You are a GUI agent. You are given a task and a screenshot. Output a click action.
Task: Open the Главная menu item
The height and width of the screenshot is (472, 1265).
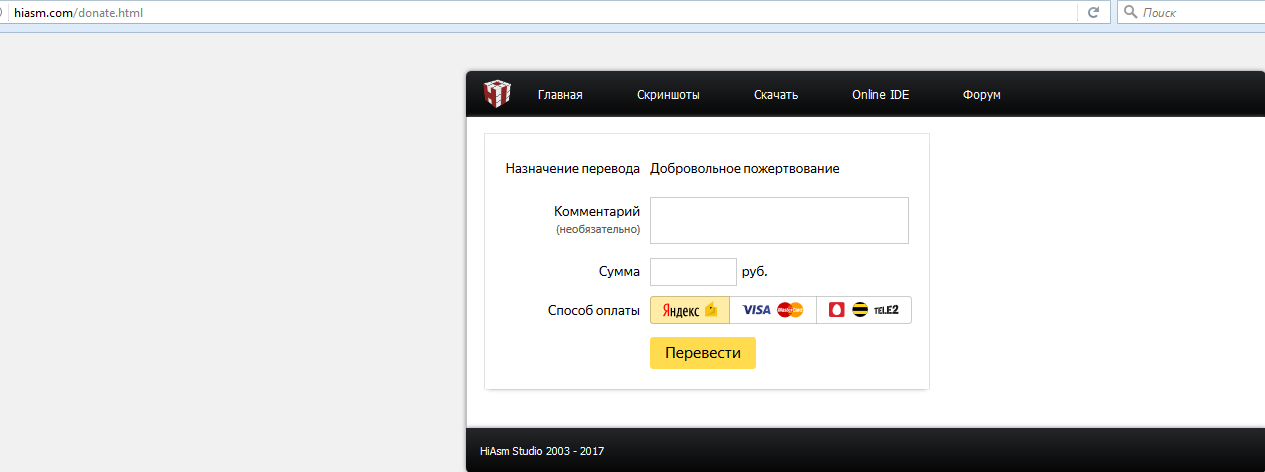560,95
